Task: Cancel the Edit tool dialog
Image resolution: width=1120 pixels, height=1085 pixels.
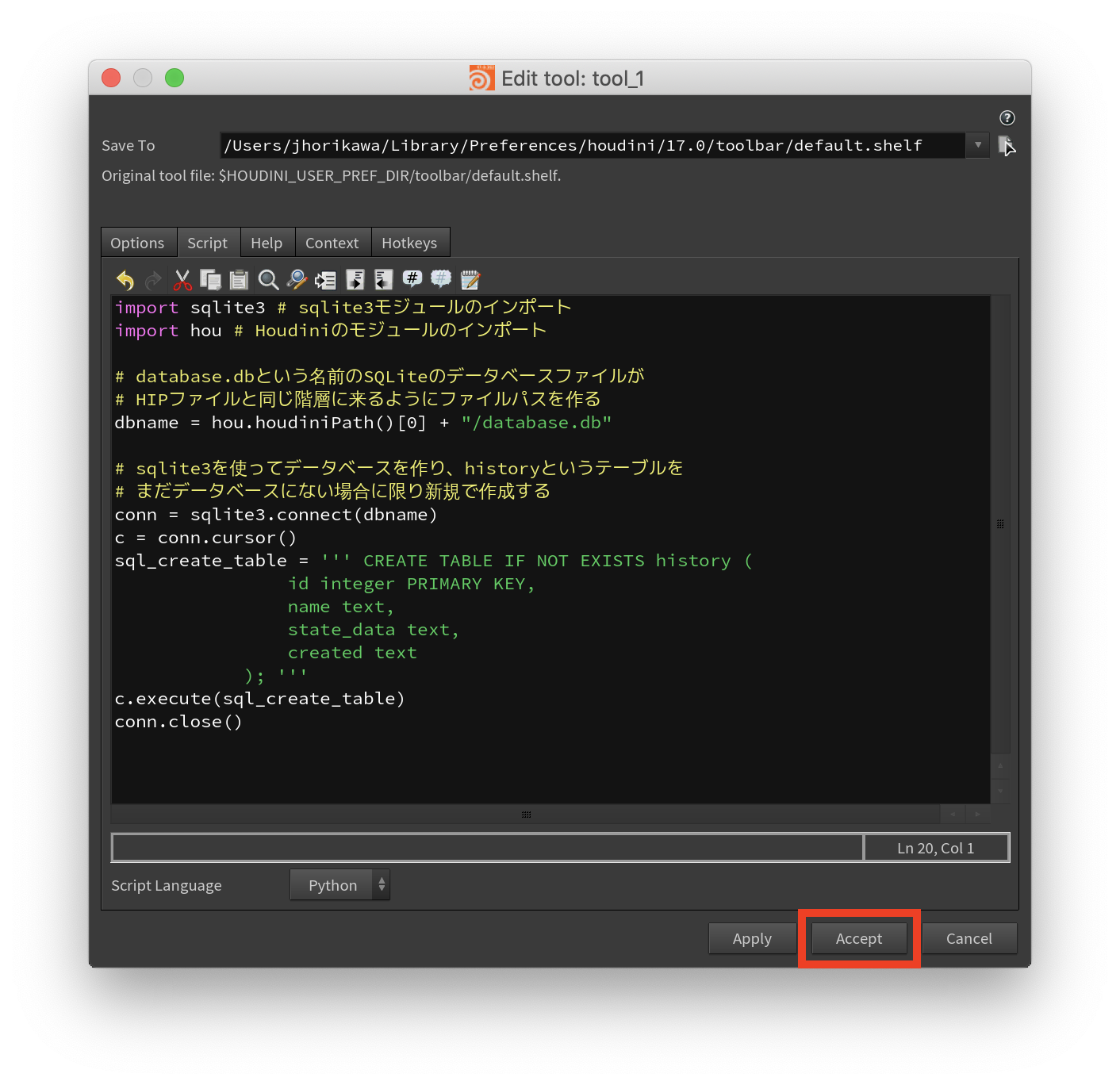Action: point(969,938)
